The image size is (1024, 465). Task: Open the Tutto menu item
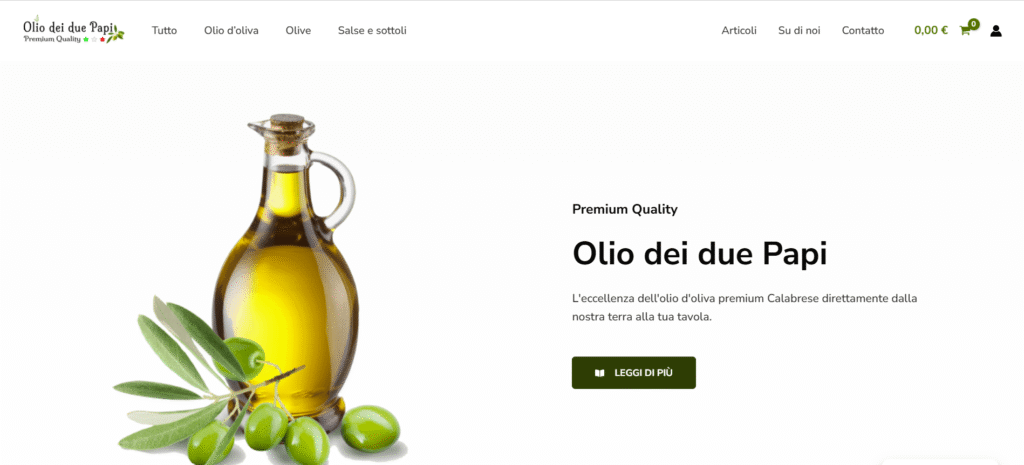pos(165,31)
